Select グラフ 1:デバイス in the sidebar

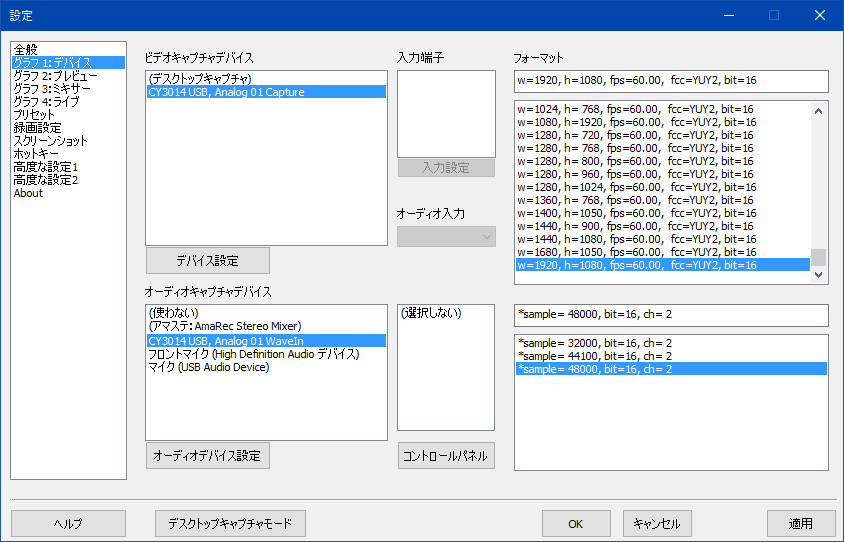[x=68, y=62]
